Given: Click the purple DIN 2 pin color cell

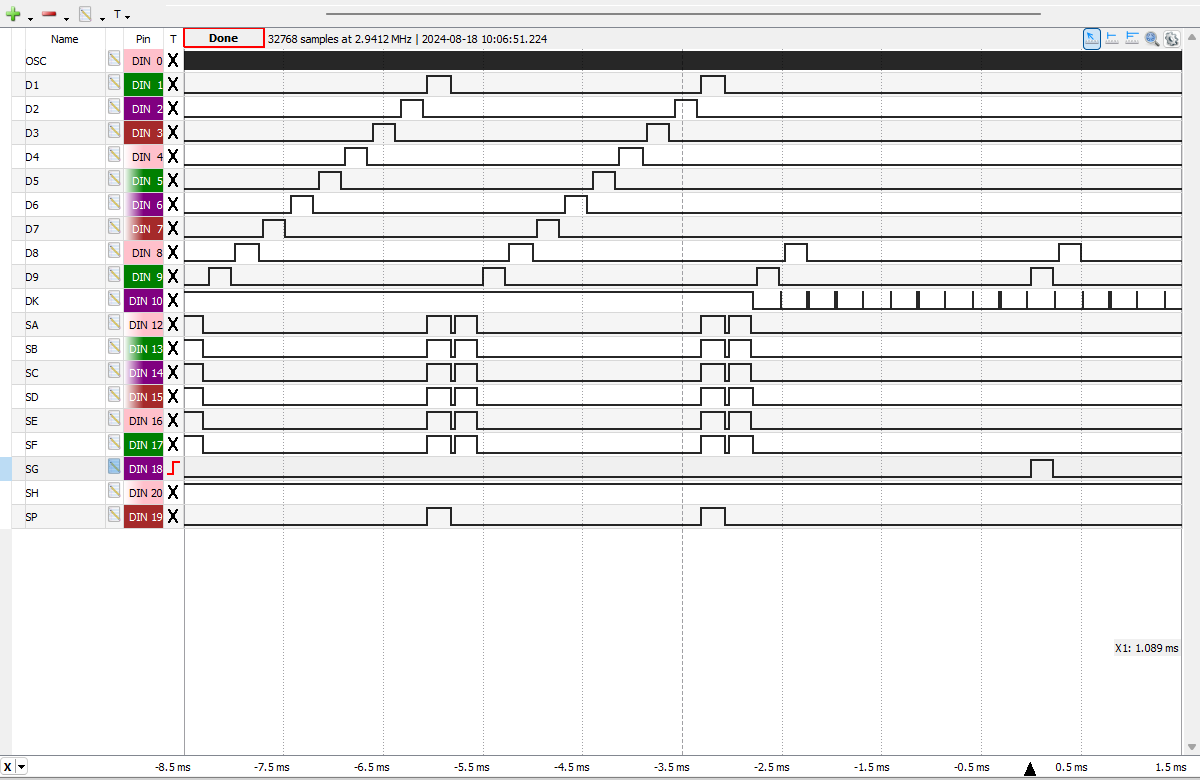Looking at the screenshot, I should [143, 108].
